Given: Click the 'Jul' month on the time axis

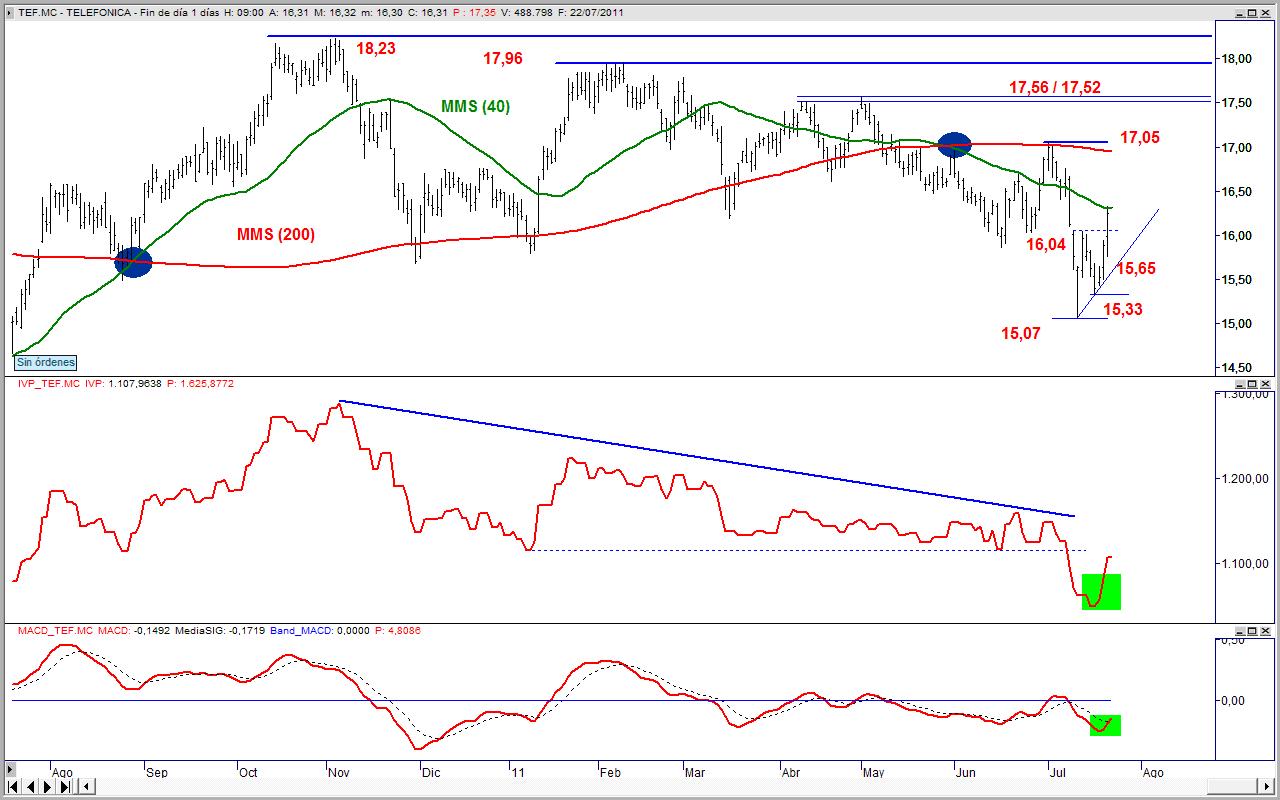Looking at the screenshot, I should [1057, 772].
